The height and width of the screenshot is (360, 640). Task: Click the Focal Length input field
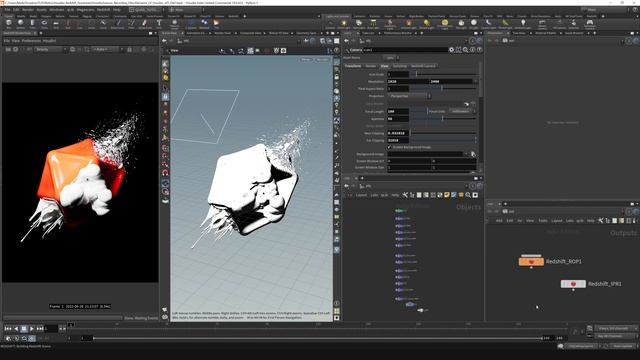click(398, 111)
